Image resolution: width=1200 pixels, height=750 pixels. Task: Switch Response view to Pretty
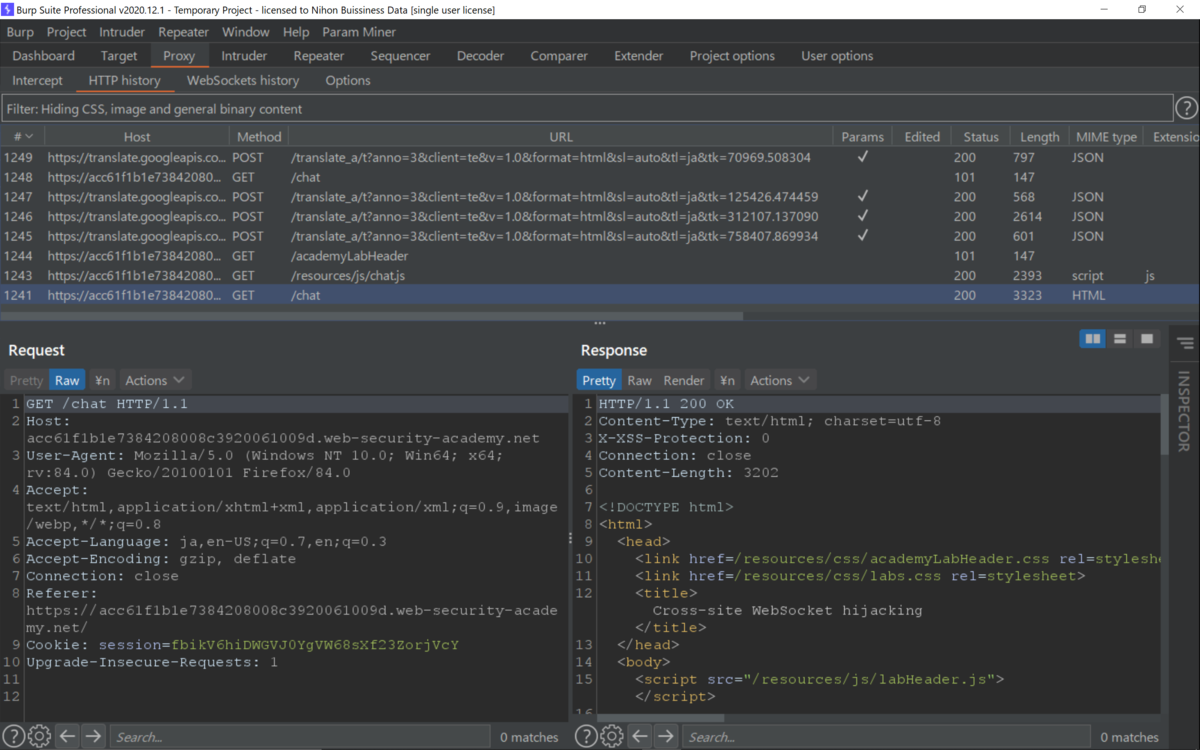pyautogui.click(x=599, y=380)
